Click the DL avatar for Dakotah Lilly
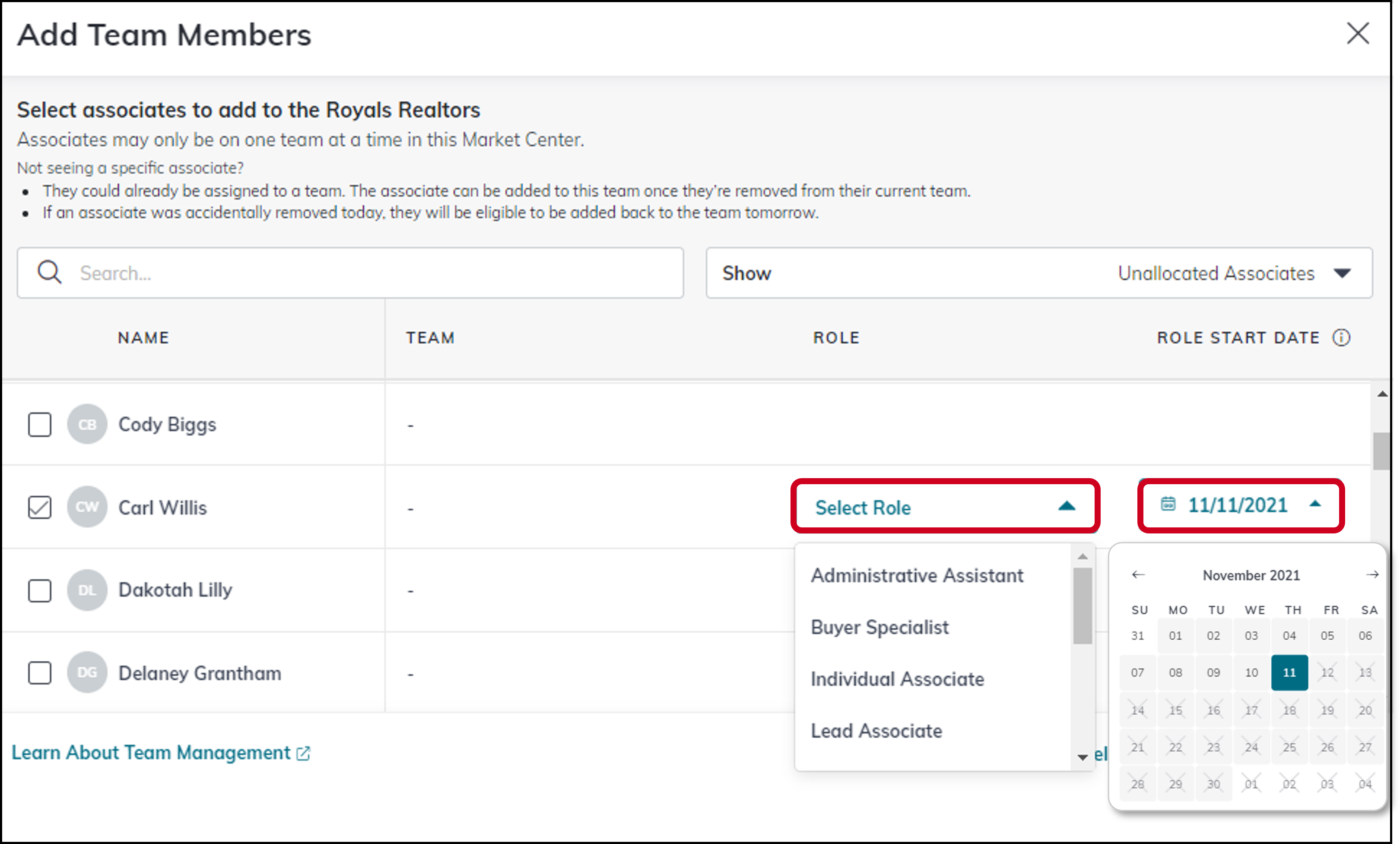 (x=87, y=590)
